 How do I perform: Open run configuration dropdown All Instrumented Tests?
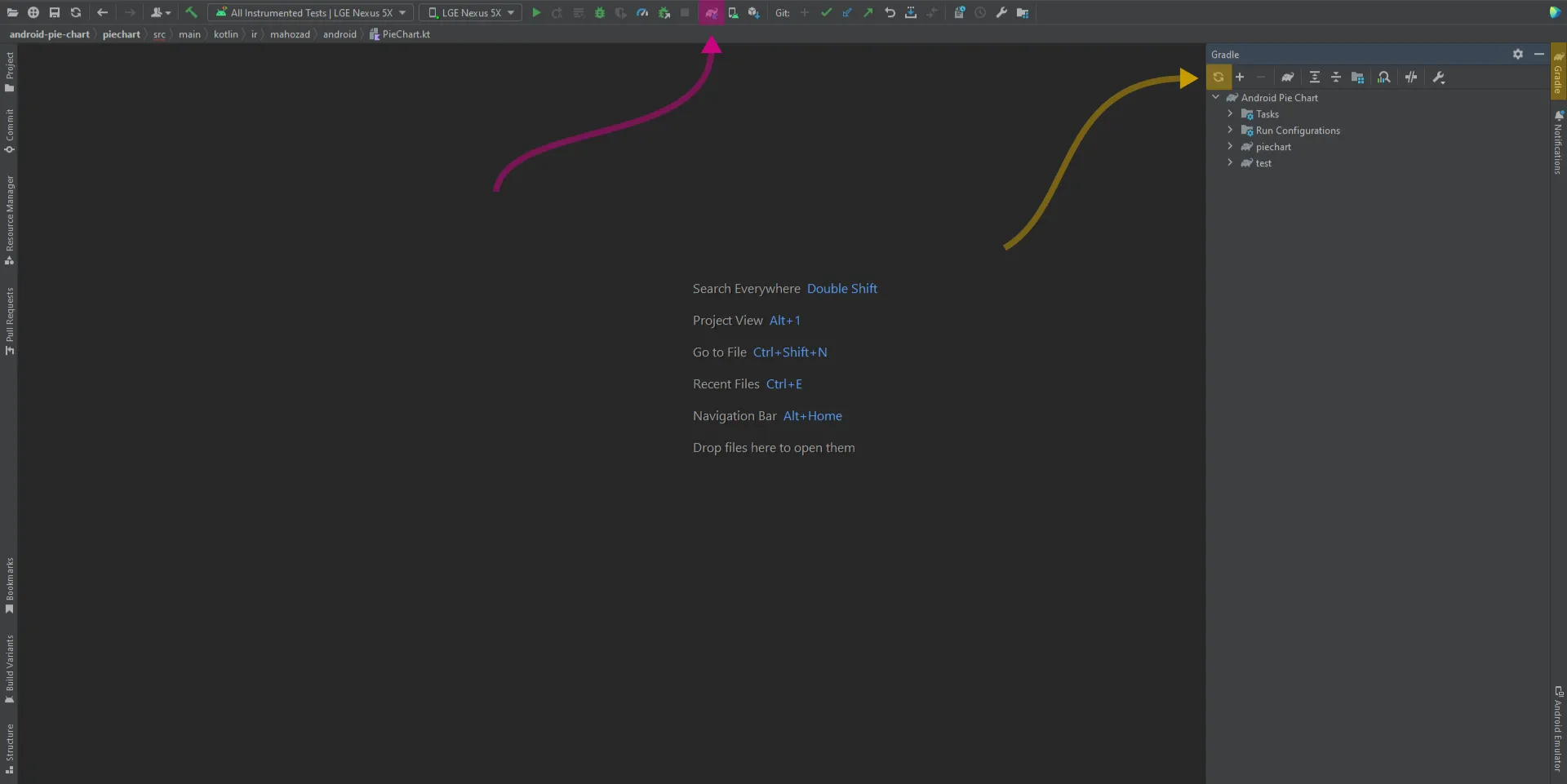pos(310,12)
